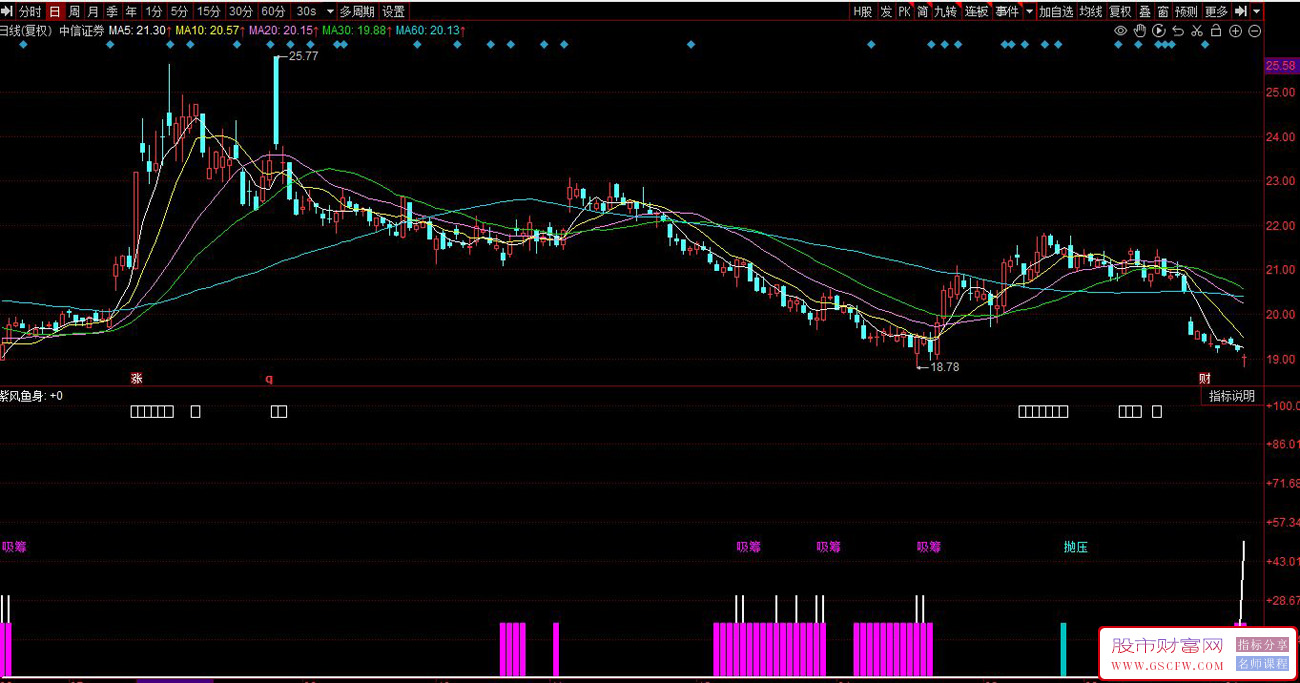1300x683 pixels.
Task: Click the undo arrow icon
Action: coord(1178,31)
